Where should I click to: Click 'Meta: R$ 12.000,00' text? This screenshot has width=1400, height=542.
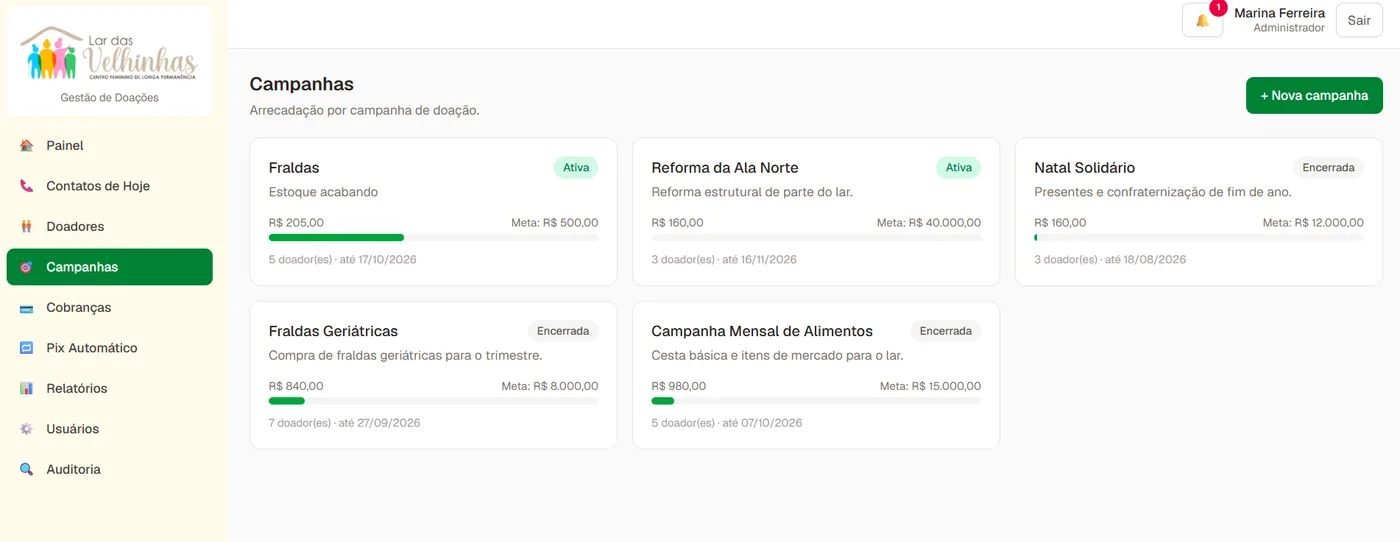point(1313,223)
